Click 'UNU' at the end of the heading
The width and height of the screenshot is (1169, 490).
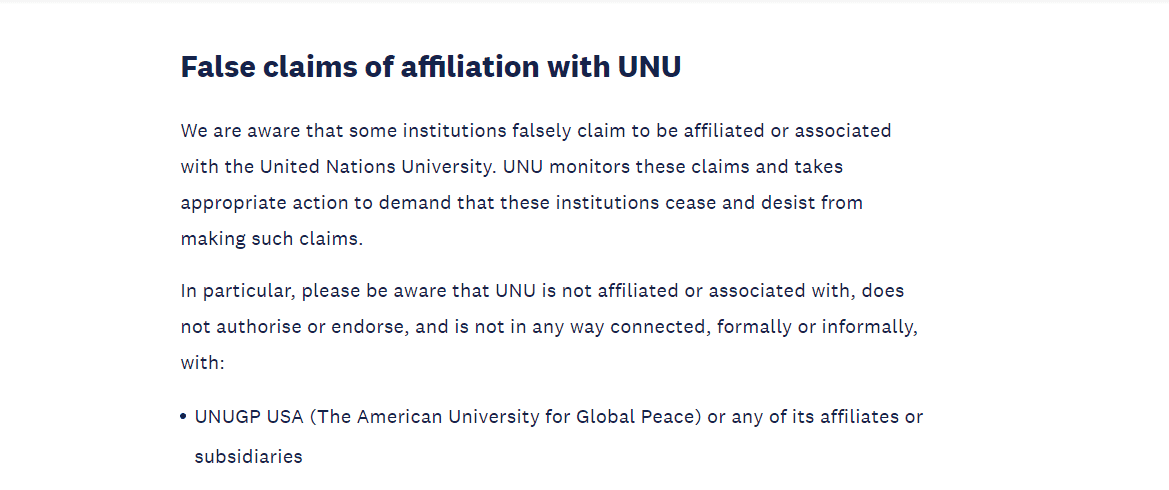point(649,67)
